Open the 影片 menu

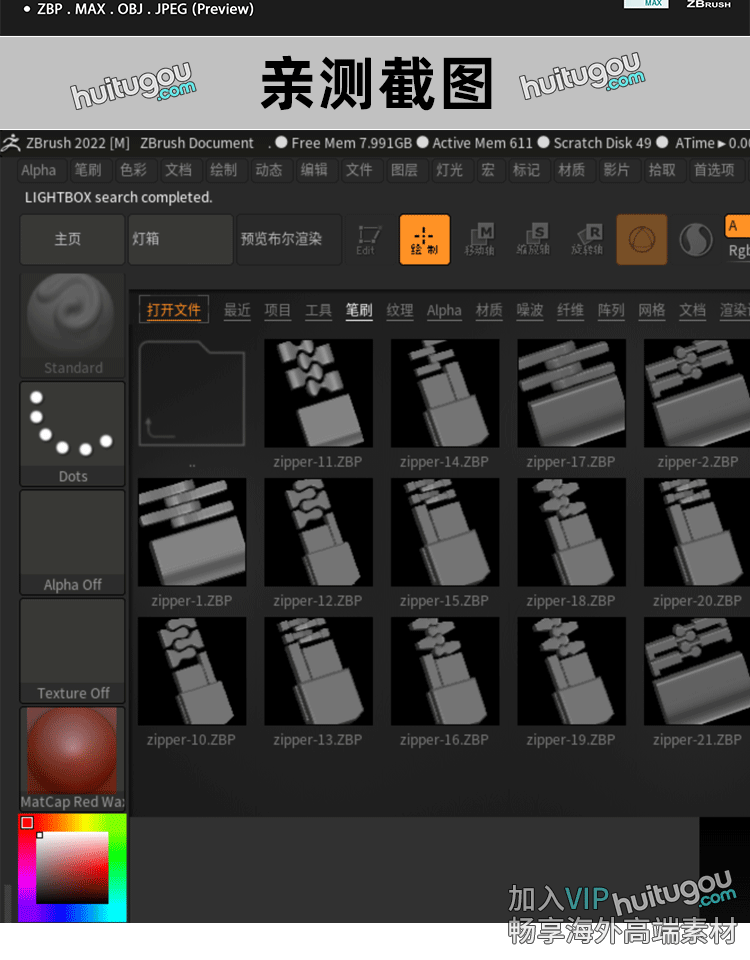click(x=617, y=170)
